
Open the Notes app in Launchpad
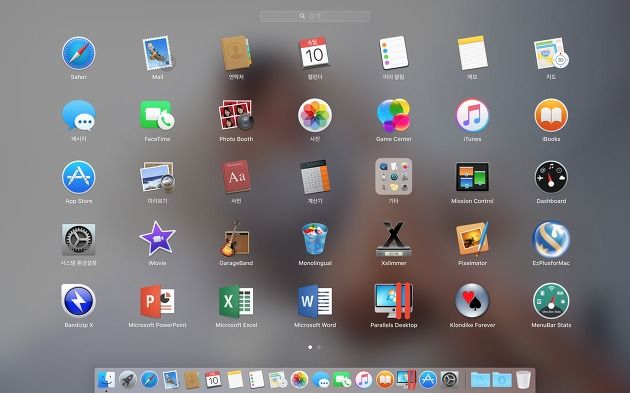pos(472,53)
